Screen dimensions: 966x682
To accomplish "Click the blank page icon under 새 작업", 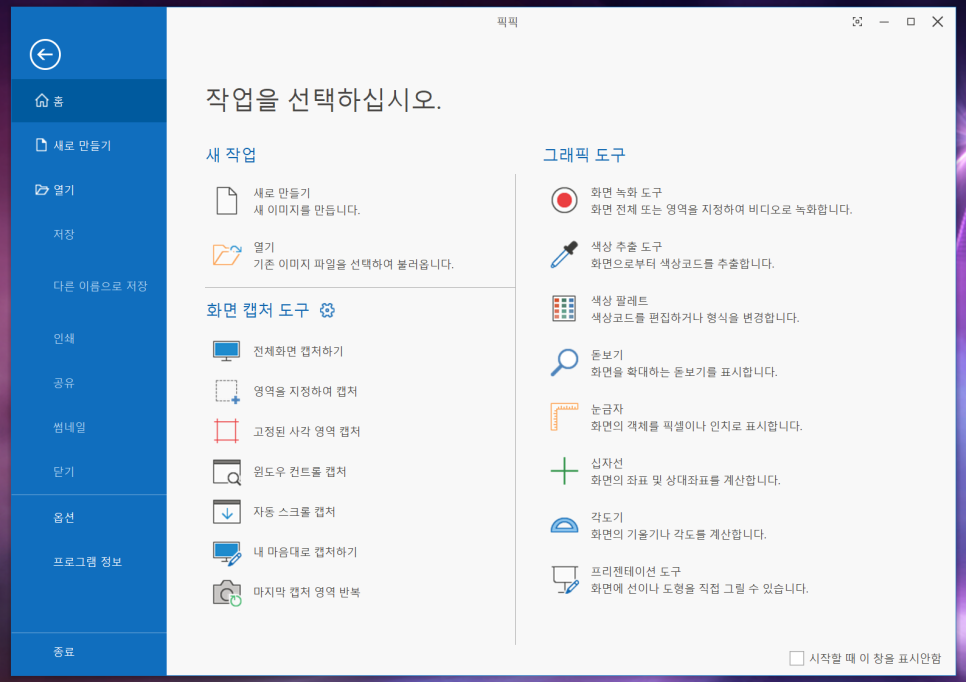I will pos(227,201).
